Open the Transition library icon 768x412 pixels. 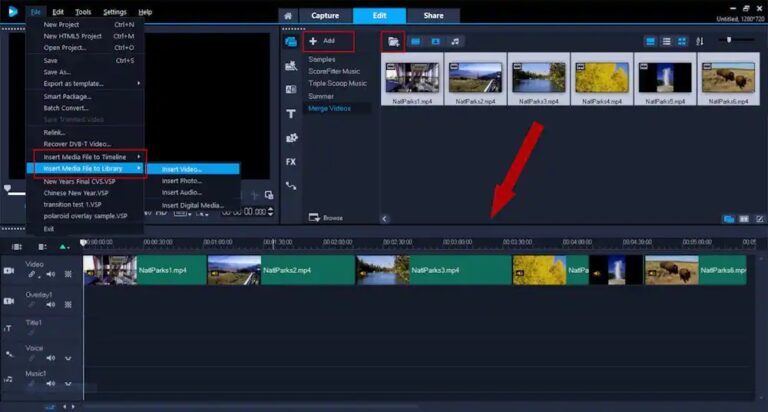click(291, 89)
